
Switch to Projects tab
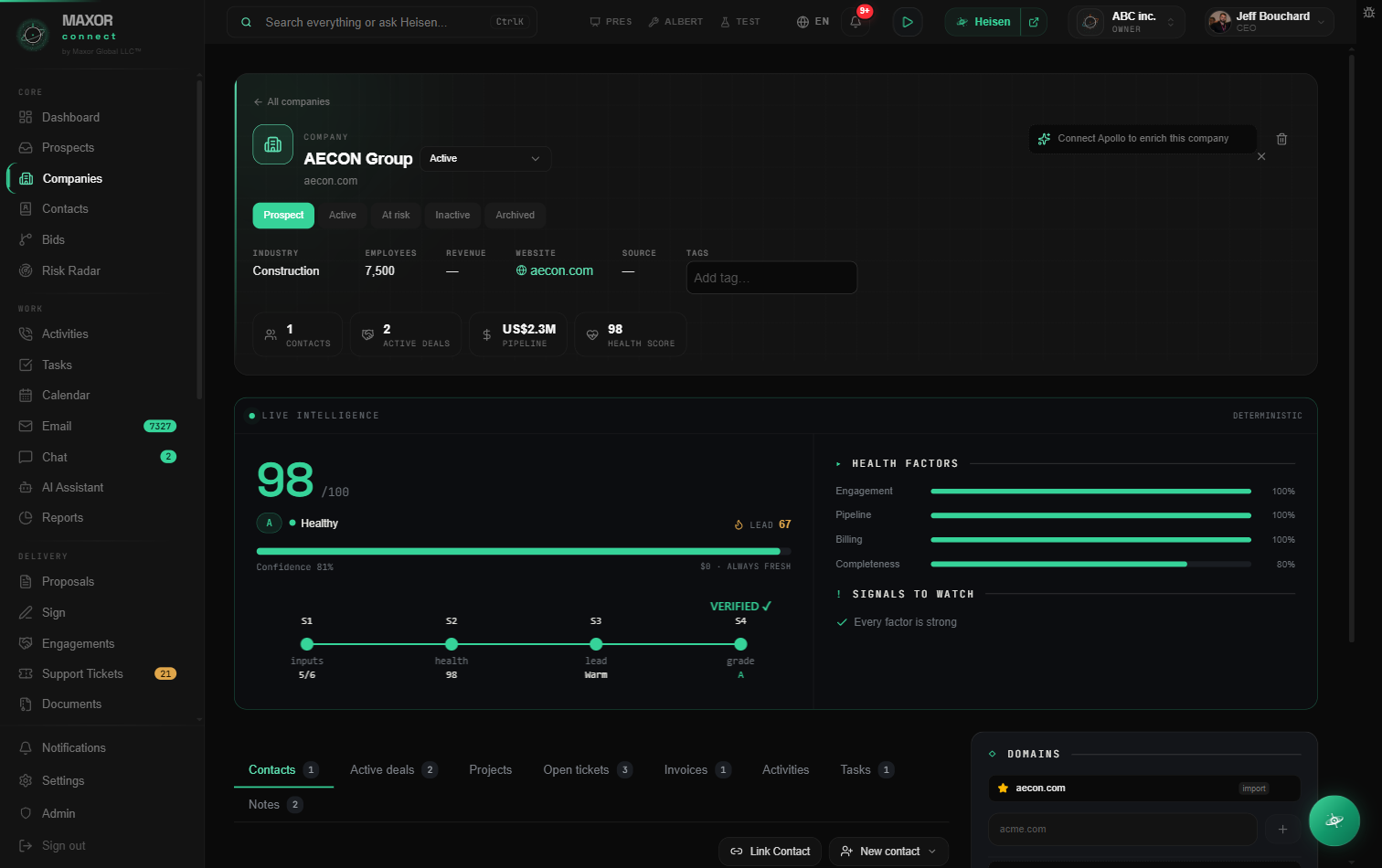[490, 770]
